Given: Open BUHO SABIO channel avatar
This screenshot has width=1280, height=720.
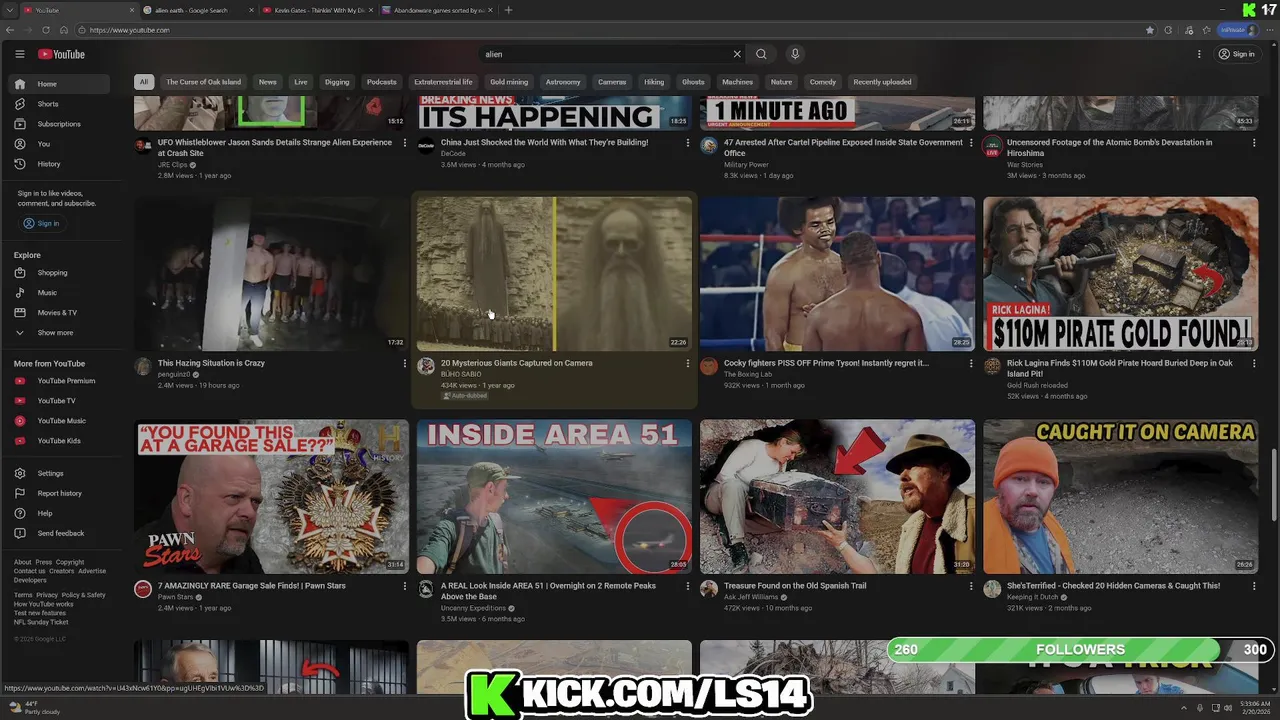Looking at the screenshot, I should click(425, 366).
